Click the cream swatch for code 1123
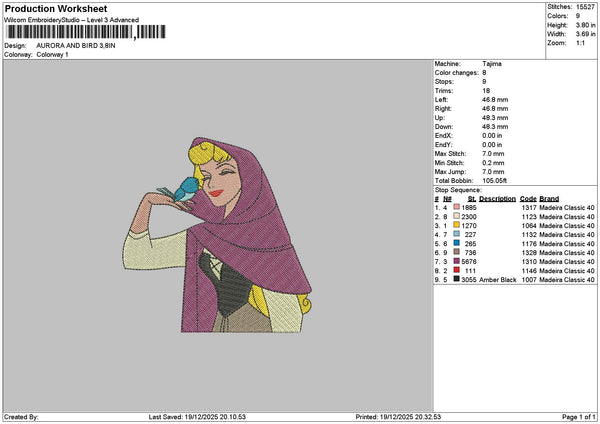Viewport: 600px width, 424px height. [x=456, y=216]
